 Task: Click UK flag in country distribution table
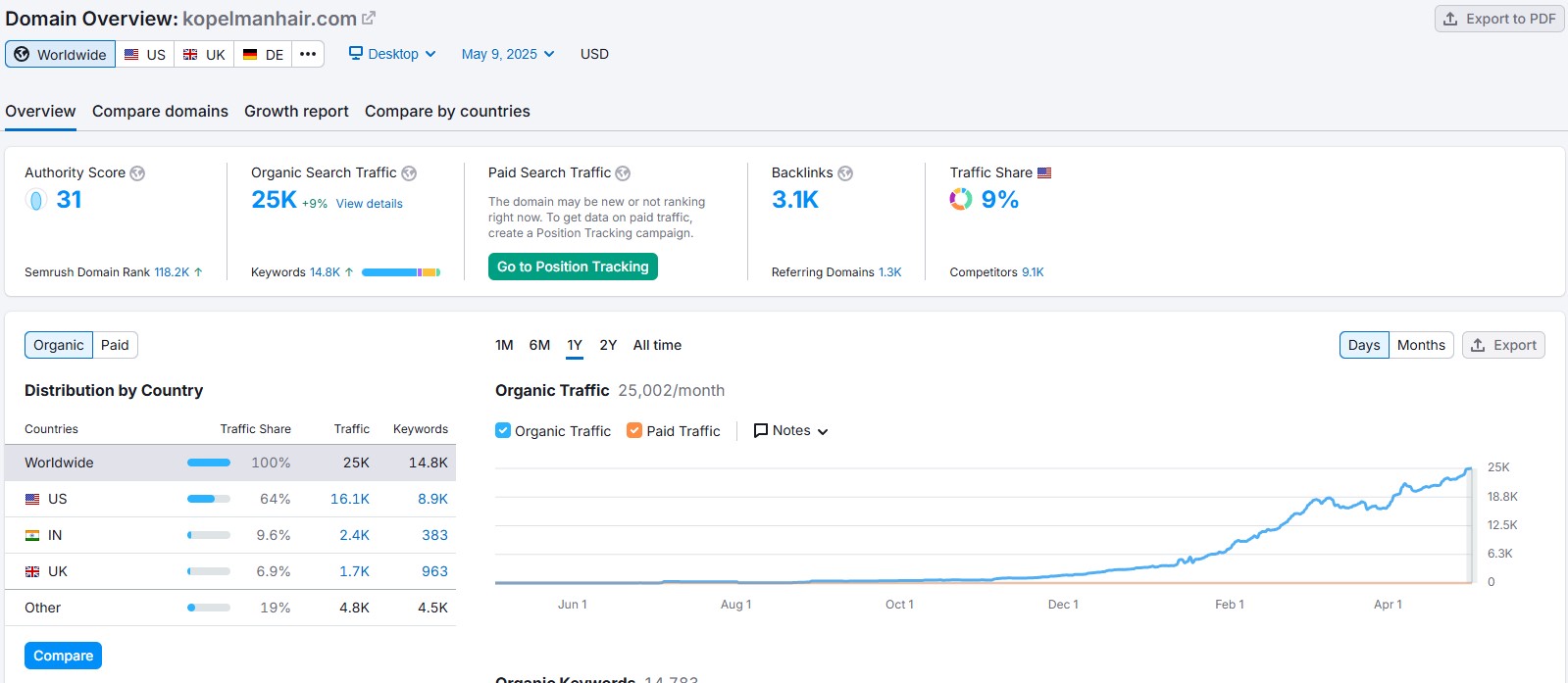coord(32,571)
